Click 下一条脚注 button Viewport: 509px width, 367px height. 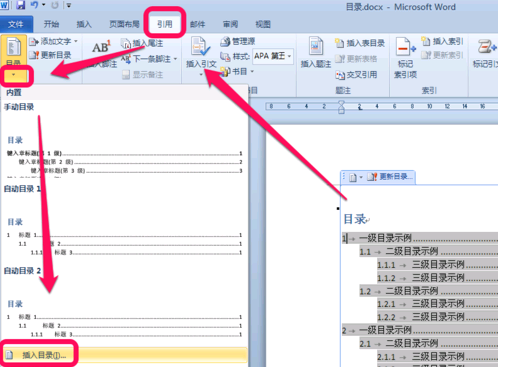coord(146,59)
